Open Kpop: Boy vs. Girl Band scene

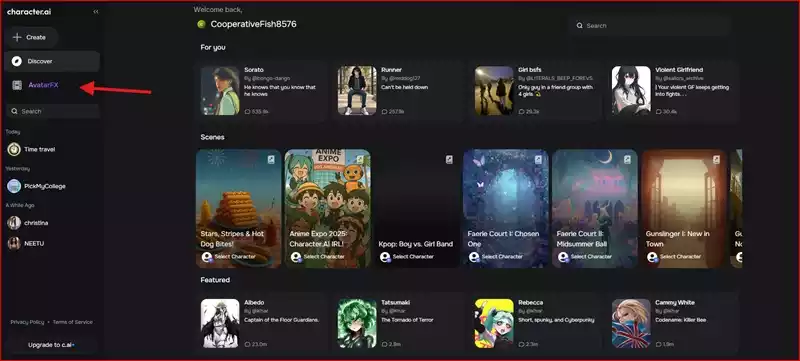[x=416, y=209]
